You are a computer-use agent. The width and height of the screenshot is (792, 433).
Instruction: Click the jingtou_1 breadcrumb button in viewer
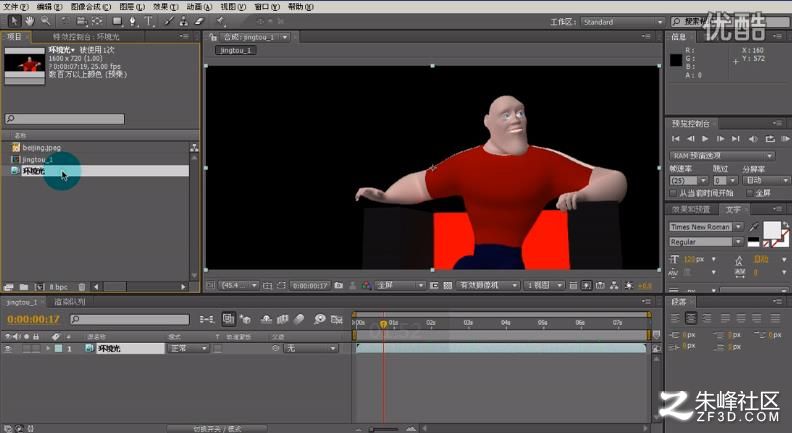(x=235, y=51)
